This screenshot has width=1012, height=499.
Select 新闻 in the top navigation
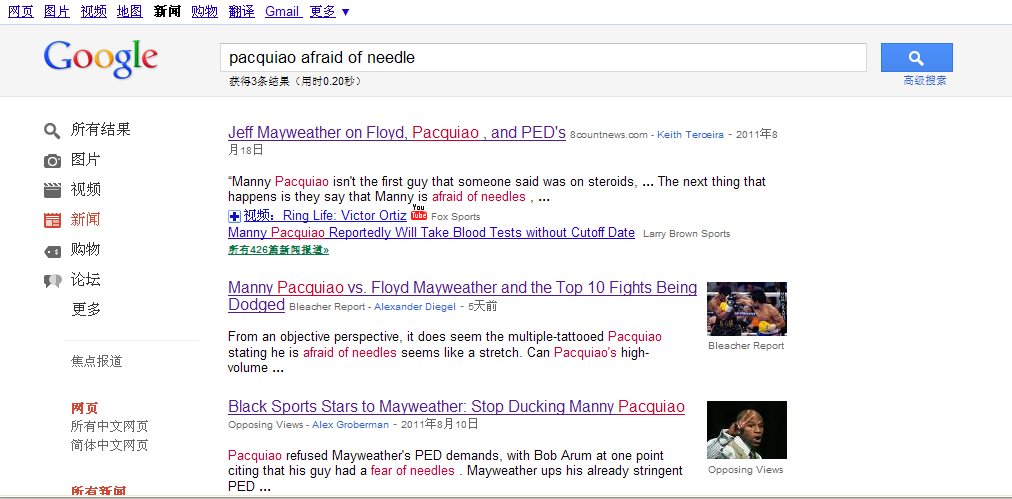pyautogui.click(x=167, y=11)
